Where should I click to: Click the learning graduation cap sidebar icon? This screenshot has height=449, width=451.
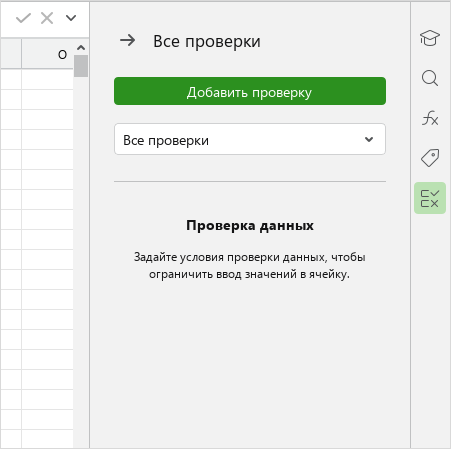point(430,38)
